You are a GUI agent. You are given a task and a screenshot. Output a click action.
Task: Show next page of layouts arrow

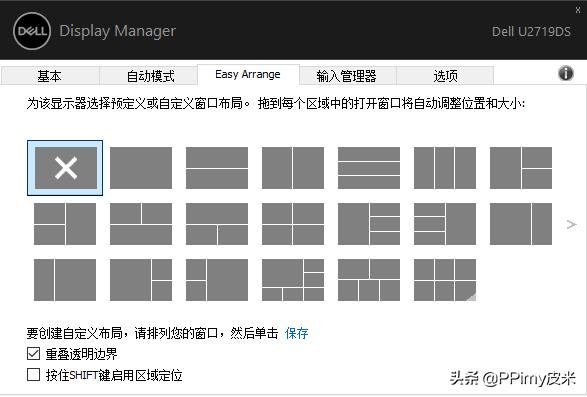pyautogui.click(x=571, y=224)
